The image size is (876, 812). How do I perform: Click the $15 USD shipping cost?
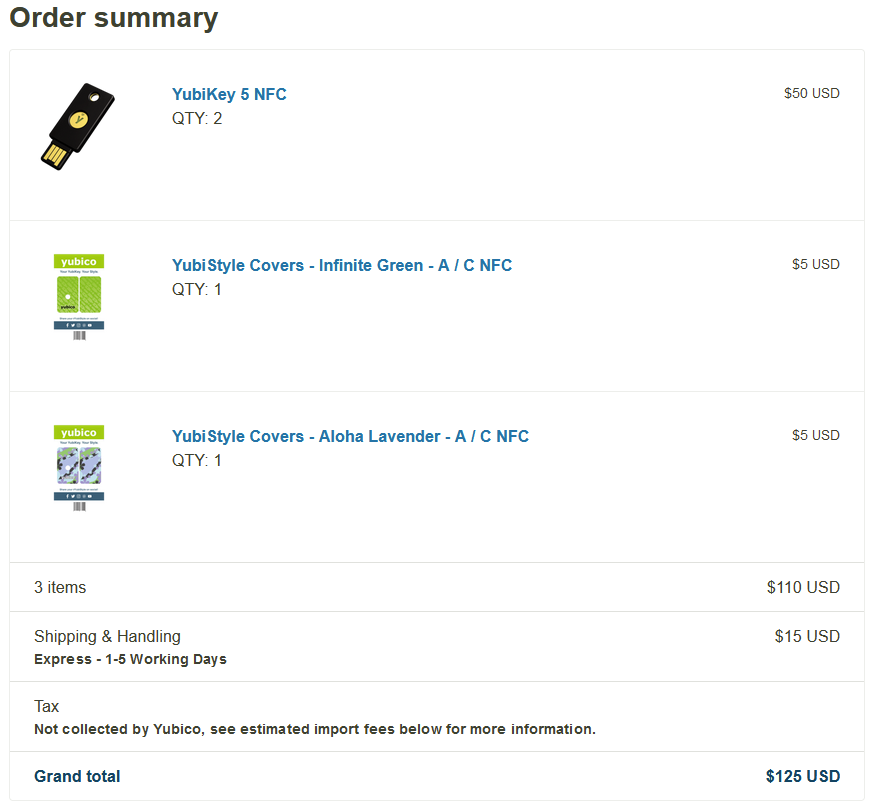(x=808, y=636)
